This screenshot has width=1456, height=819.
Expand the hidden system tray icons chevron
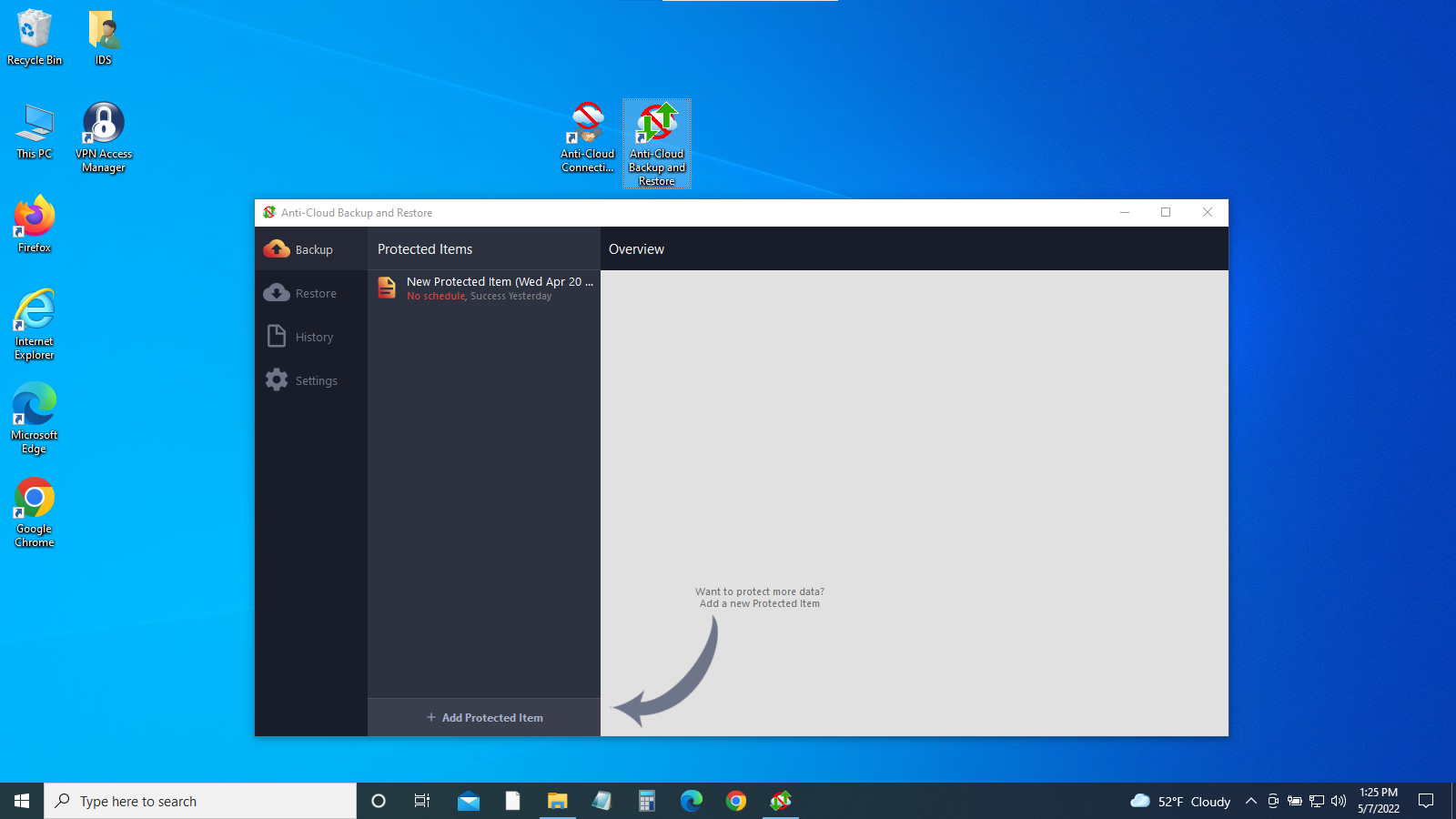[x=1251, y=801]
